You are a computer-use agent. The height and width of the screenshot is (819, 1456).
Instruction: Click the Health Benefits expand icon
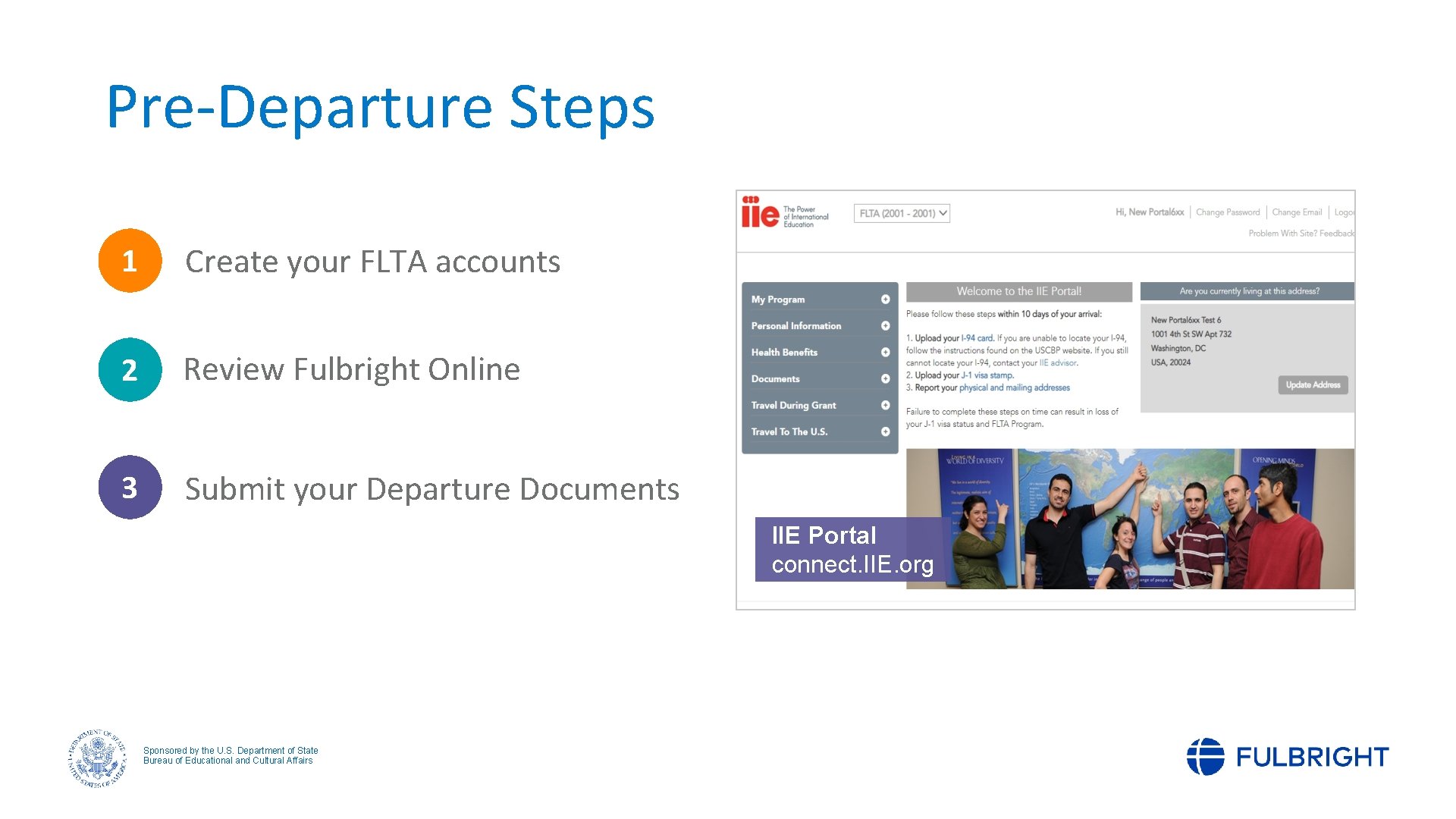pyautogui.click(x=883, y=352)
